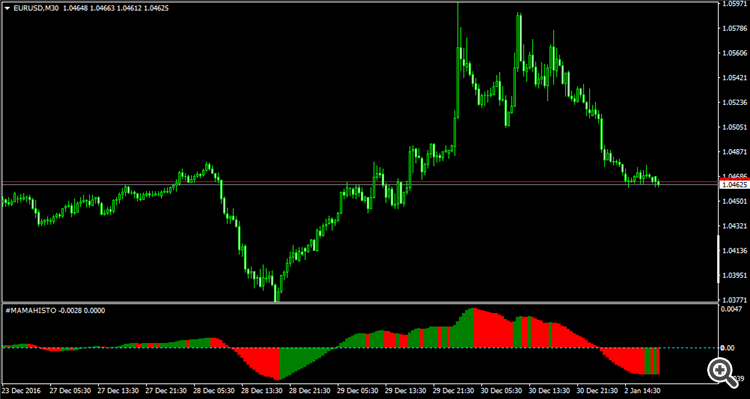
Task: Click price axis label 1.05421
Action: [x=735, y=78]
